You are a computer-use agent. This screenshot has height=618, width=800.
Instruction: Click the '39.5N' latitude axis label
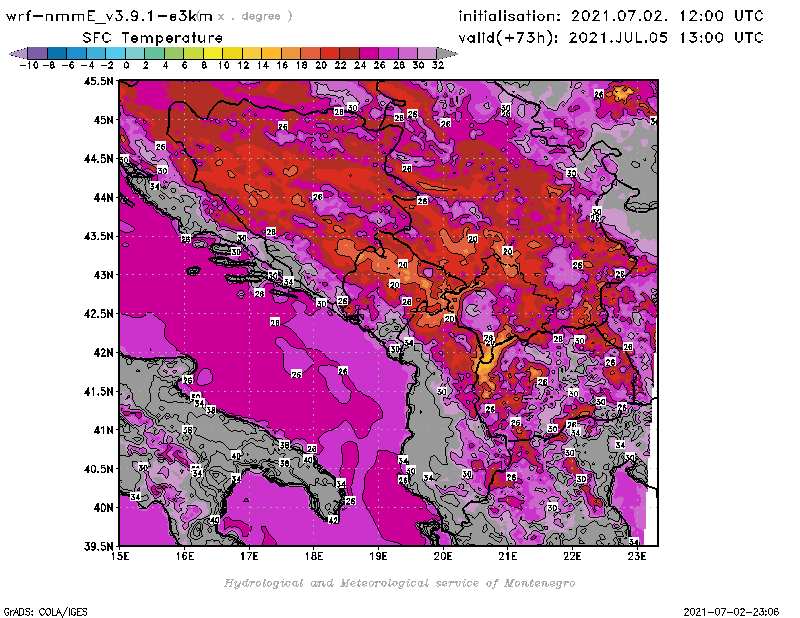[x=98, y=547]
